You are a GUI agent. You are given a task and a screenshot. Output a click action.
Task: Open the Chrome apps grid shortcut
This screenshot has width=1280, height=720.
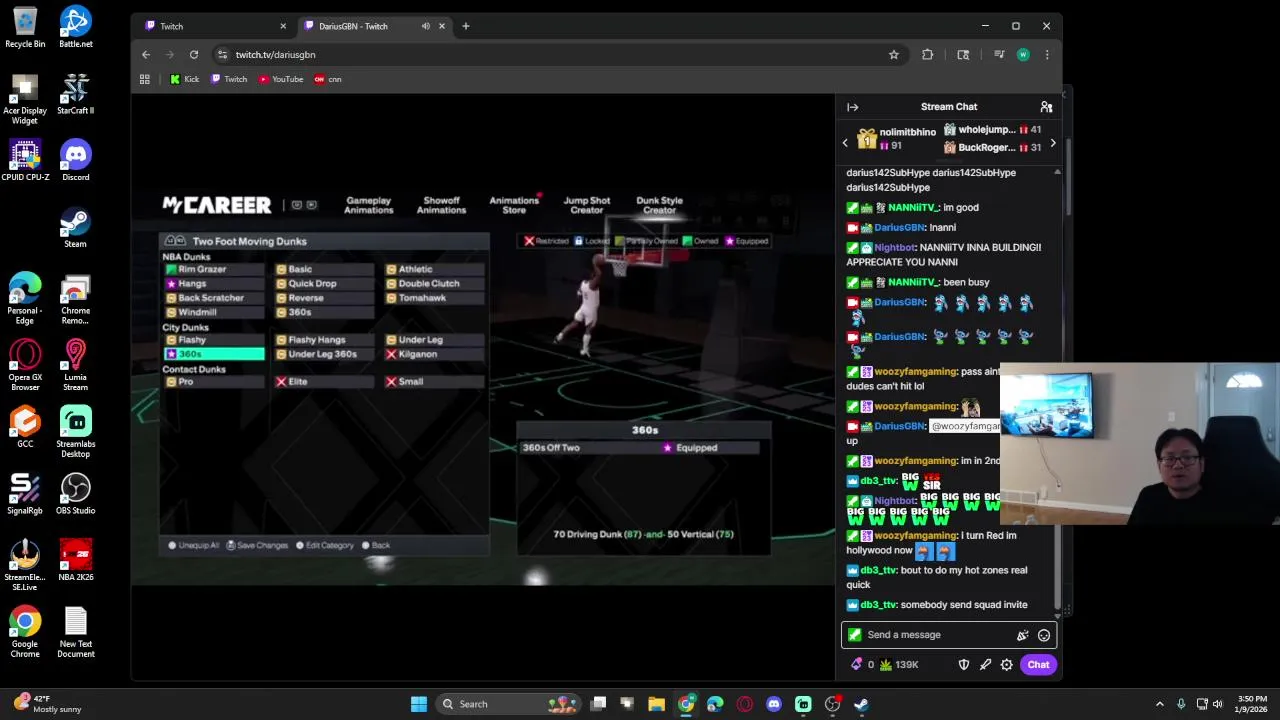pyautogui.click(x=145, y=79)
